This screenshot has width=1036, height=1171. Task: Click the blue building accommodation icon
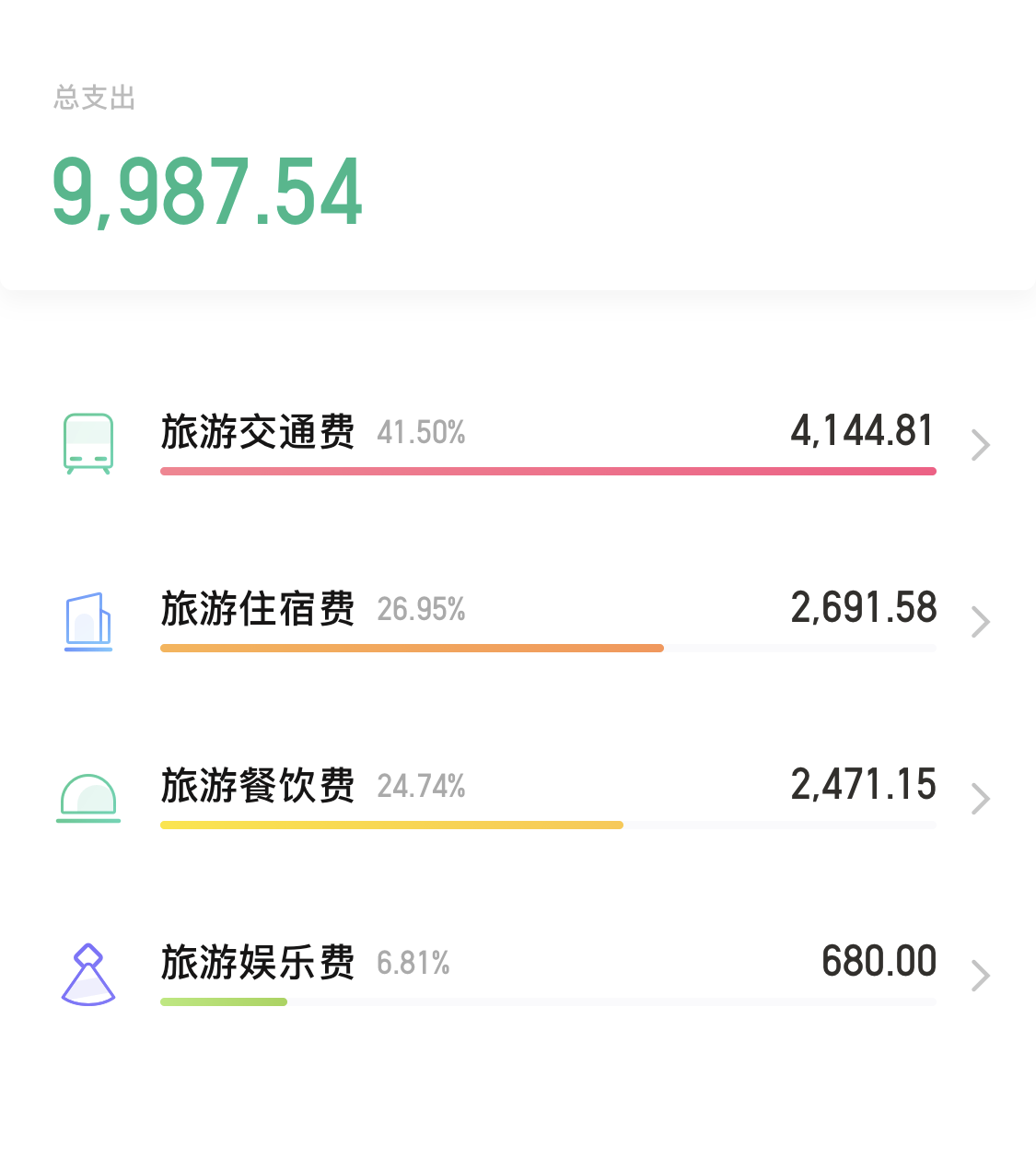(x=88, y=621)
